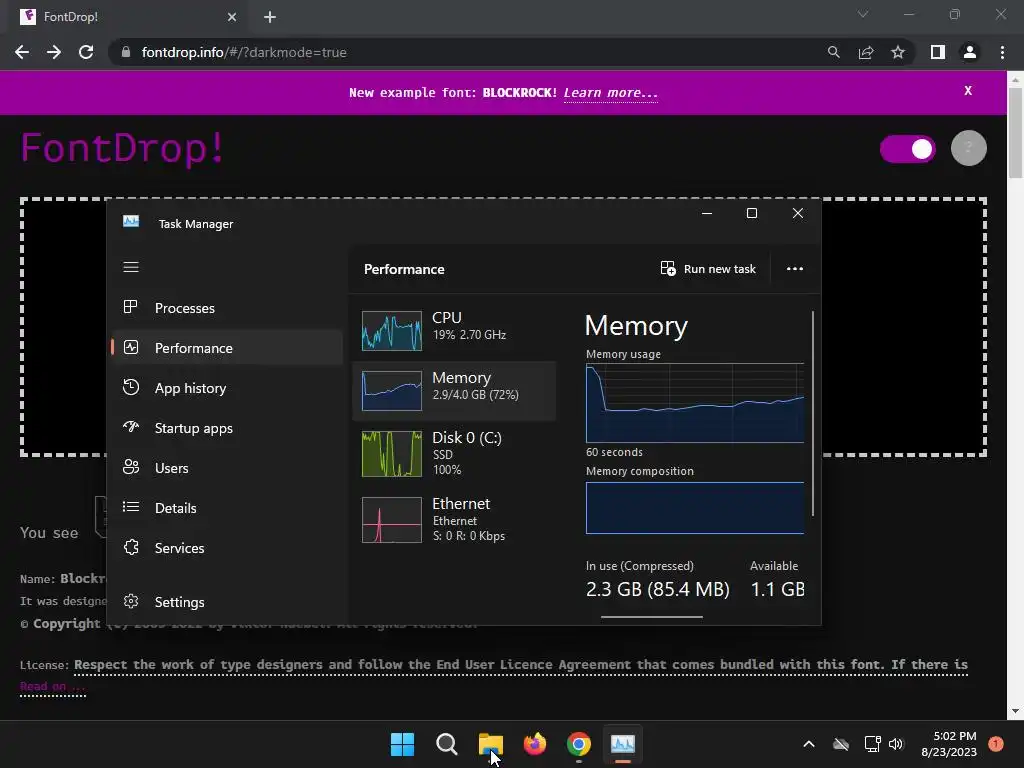Click the Memory composition bar

point(695,508)
